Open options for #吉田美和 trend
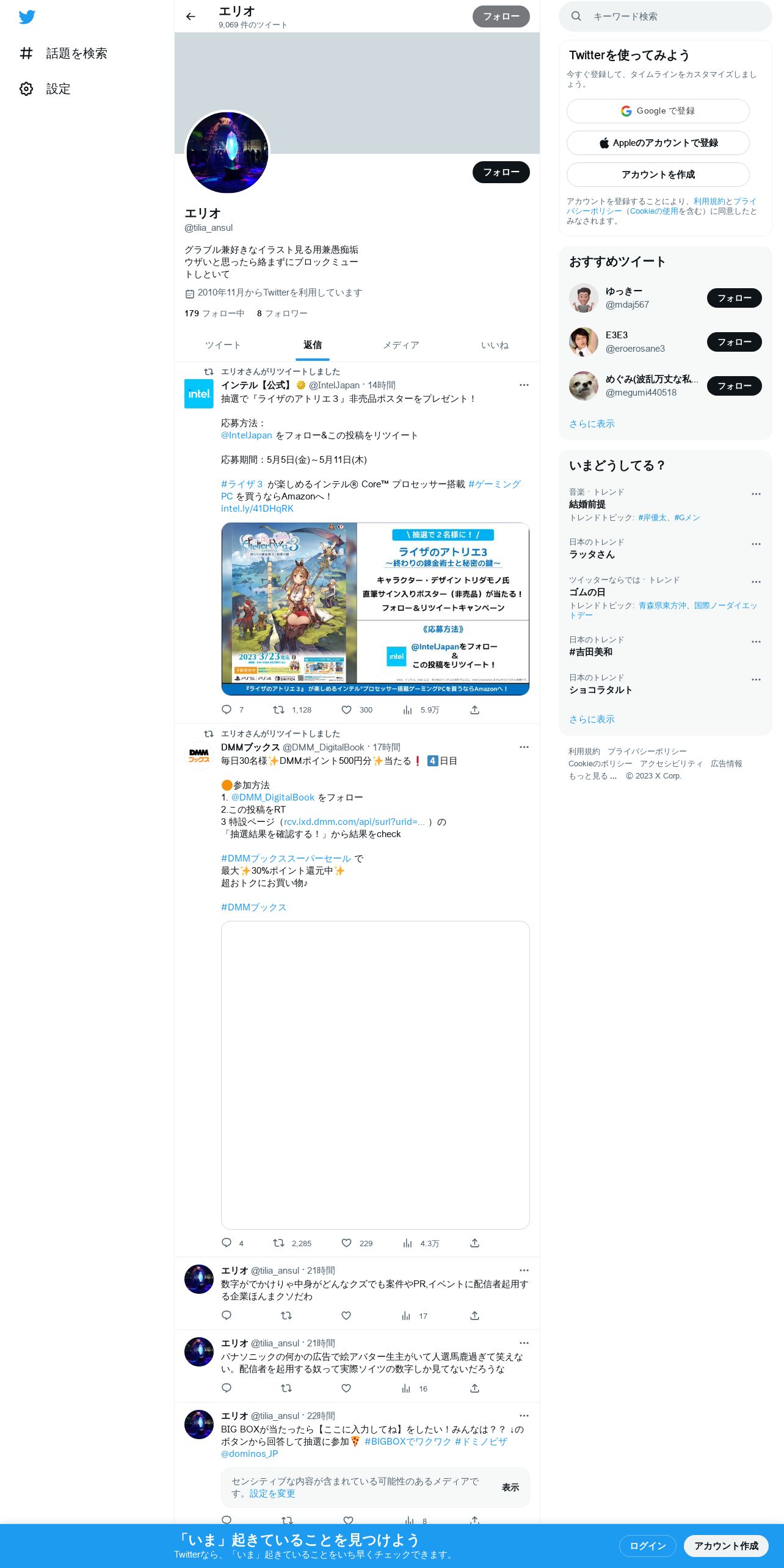The width and height of the screenshot is (784, 1568). [x=756, y=641]
